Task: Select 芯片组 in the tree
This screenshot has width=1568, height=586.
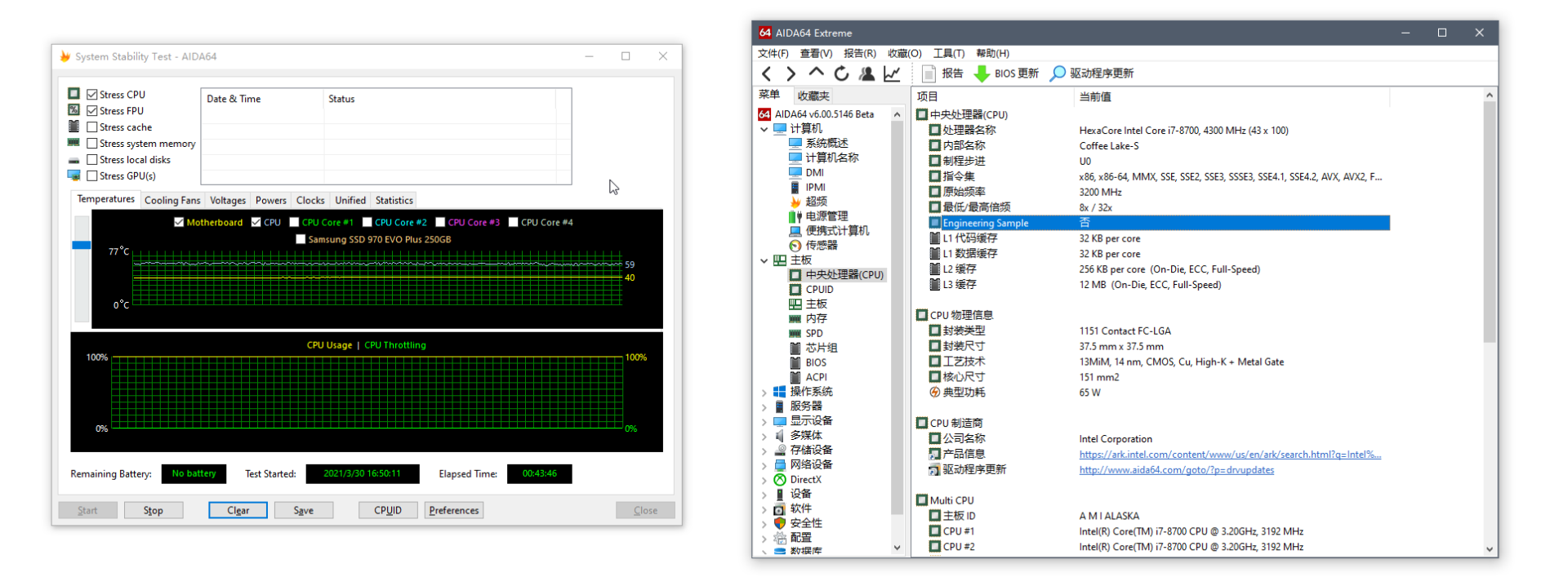Action: pos(813,348)
